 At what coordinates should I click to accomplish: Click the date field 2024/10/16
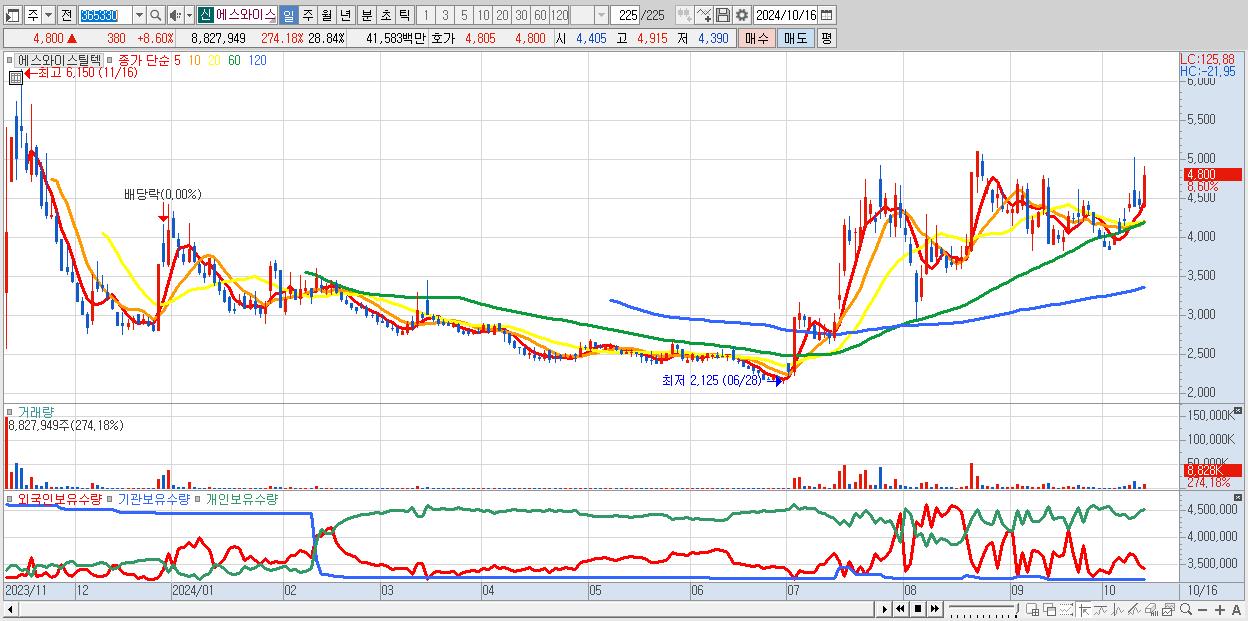pos(786,15)
